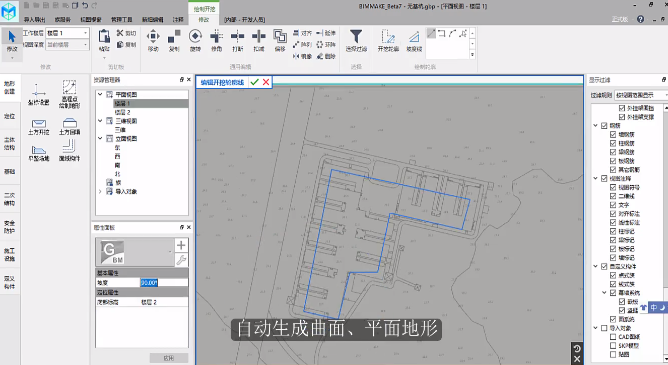Screen dimensions: 668x365
Task: Open the 注释 ribbon tab
Action: 178,20
